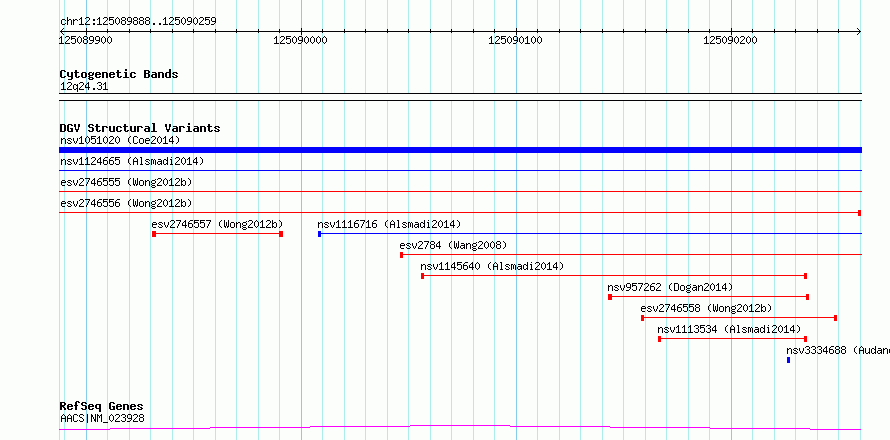
Task: Click the thin blue nsv1124665 variant line
Action: (460, 170)
